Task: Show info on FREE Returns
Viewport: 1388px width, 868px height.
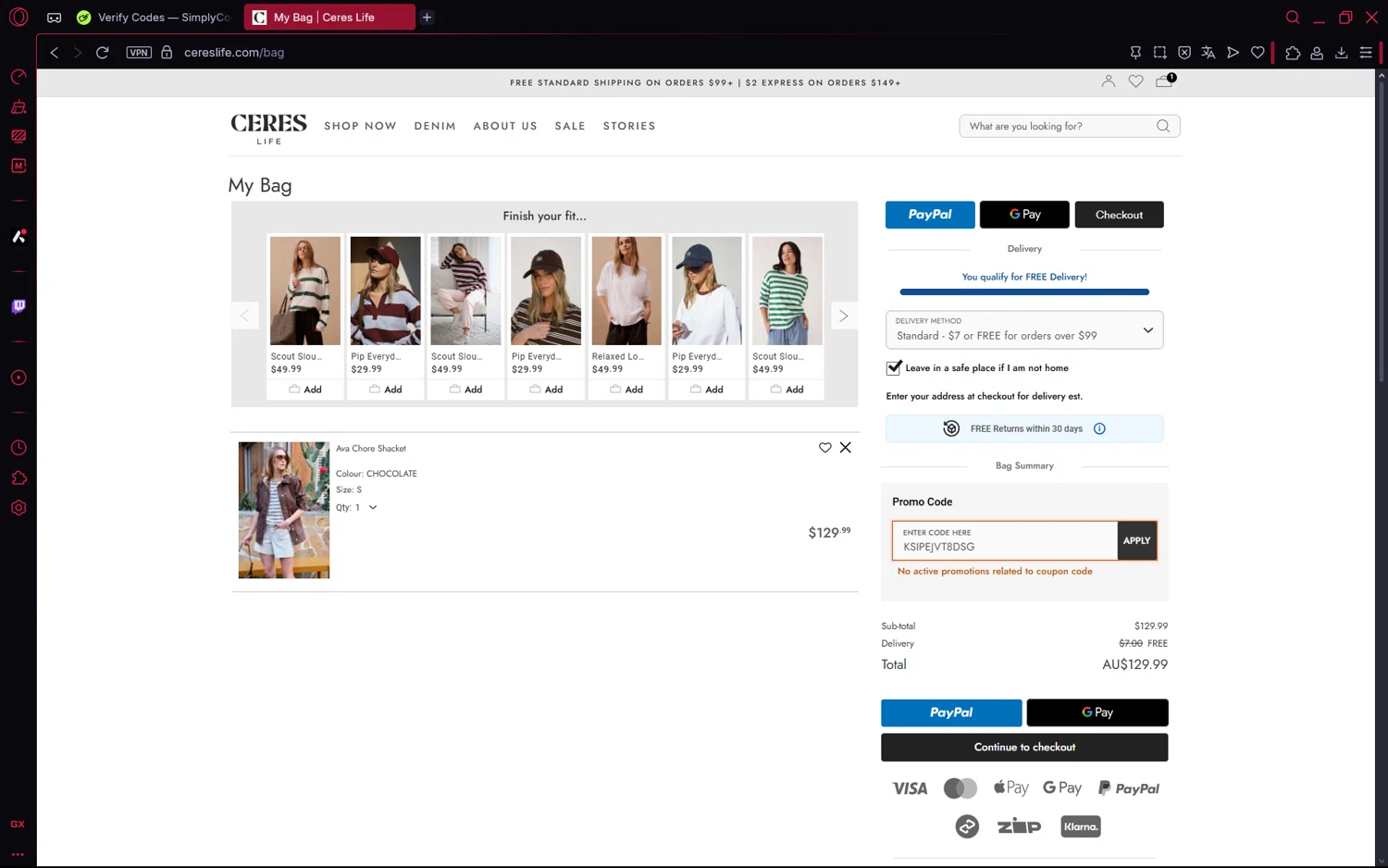Action: [x=1099, y=428]
